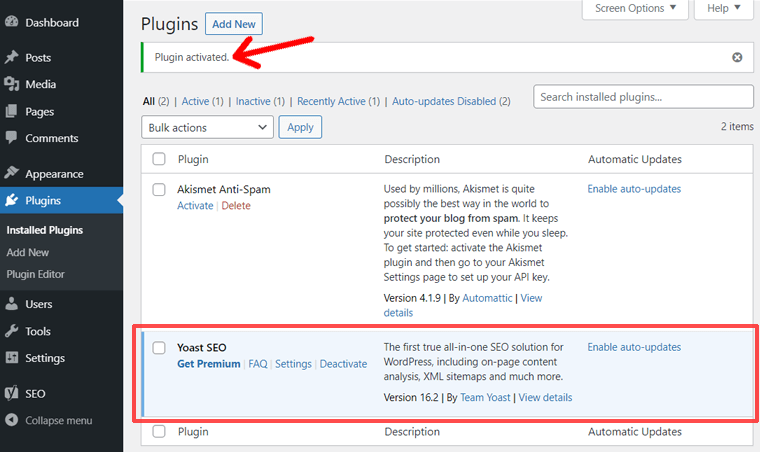Click the Plugins plug icon in sidebar
The height and width of the screenshot is (452, 760).
coord(12,200)
